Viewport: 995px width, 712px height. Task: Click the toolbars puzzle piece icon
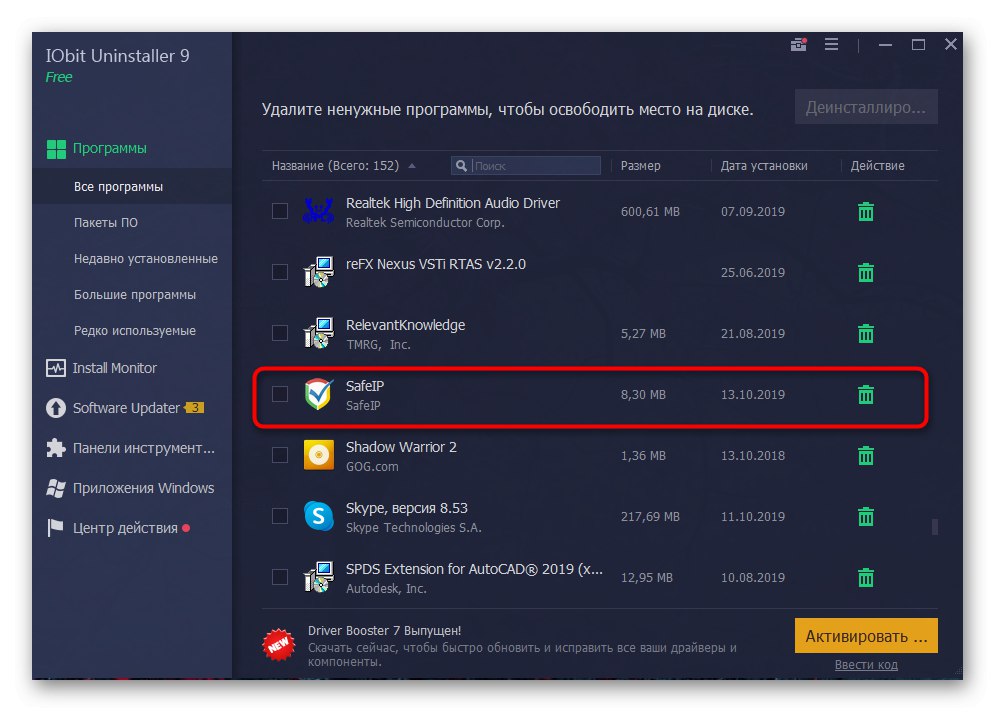(56, 448)
